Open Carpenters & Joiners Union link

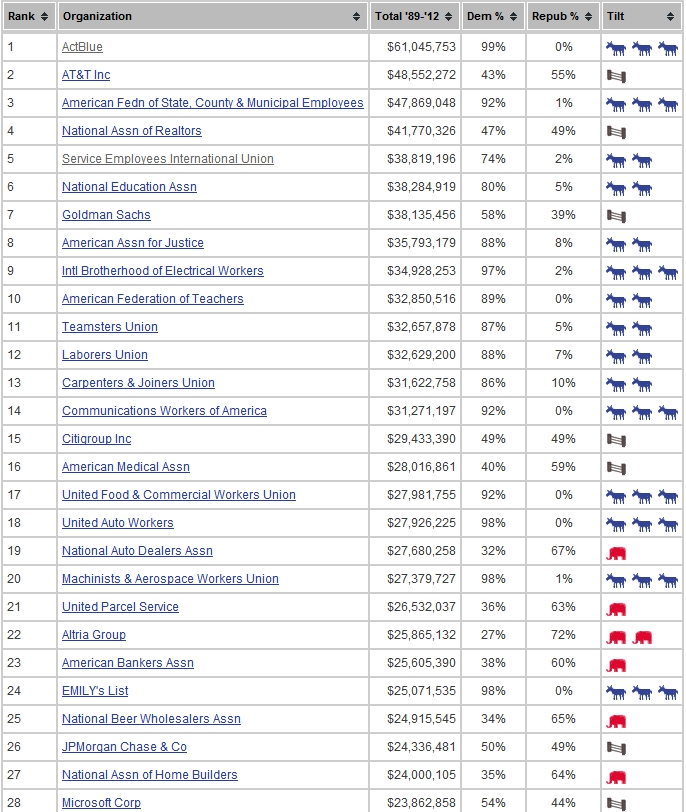[x=138, y=383]
